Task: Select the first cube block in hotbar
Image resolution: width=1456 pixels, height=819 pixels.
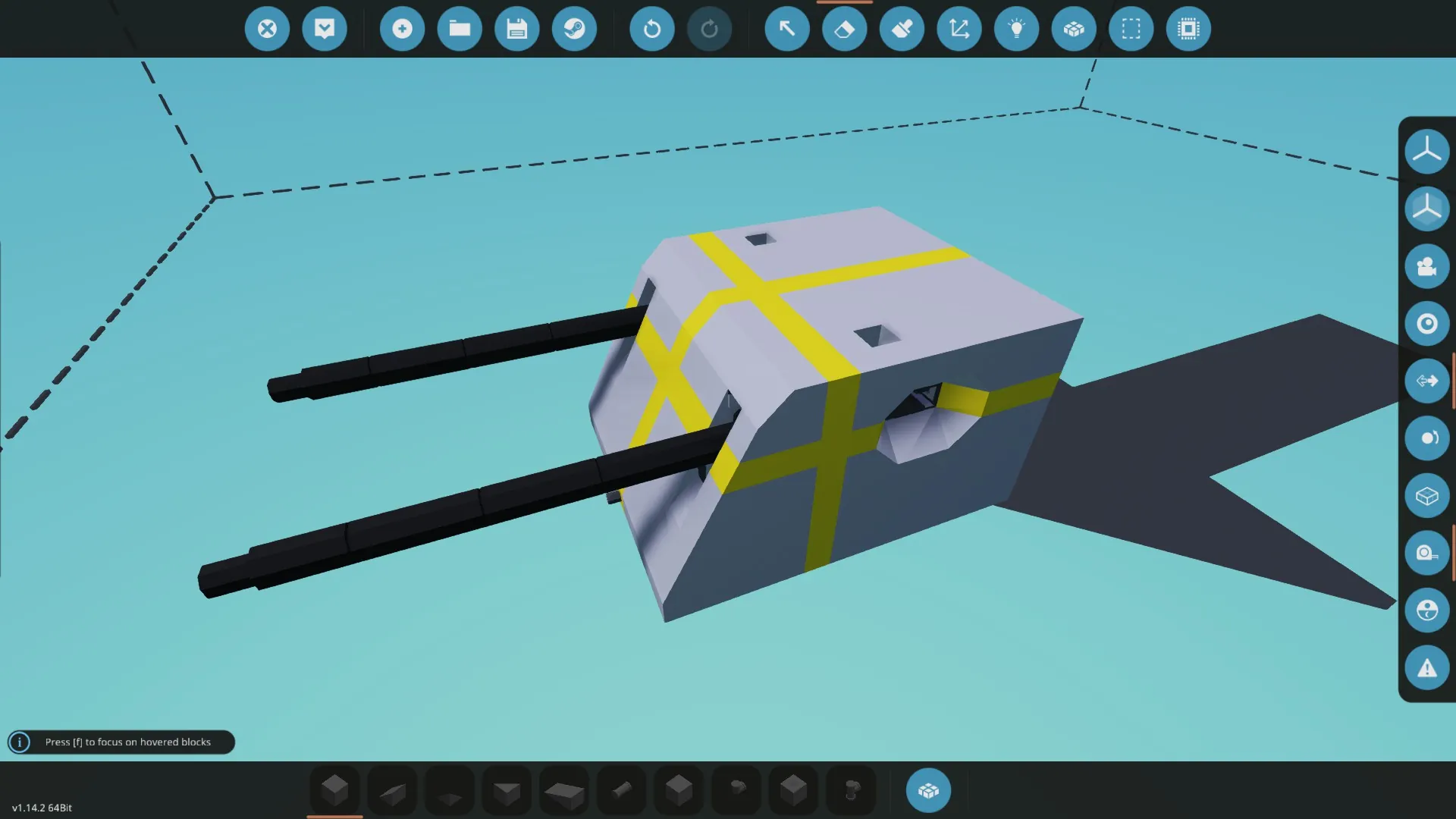Action: (334, 791)
